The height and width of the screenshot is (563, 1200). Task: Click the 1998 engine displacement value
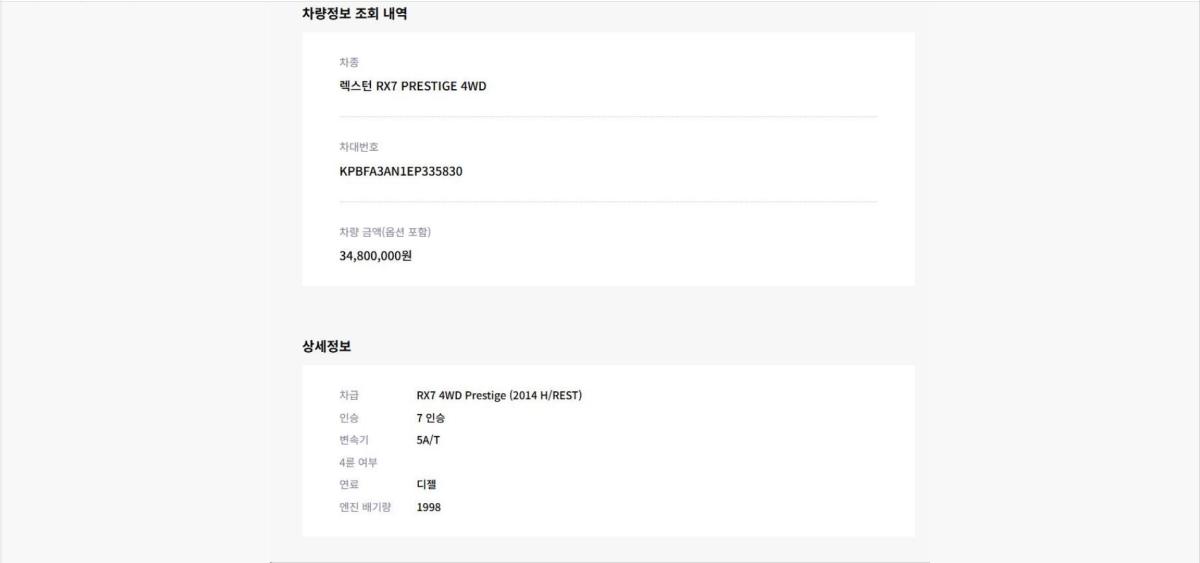pyautogui.click(x=429, y=507)
